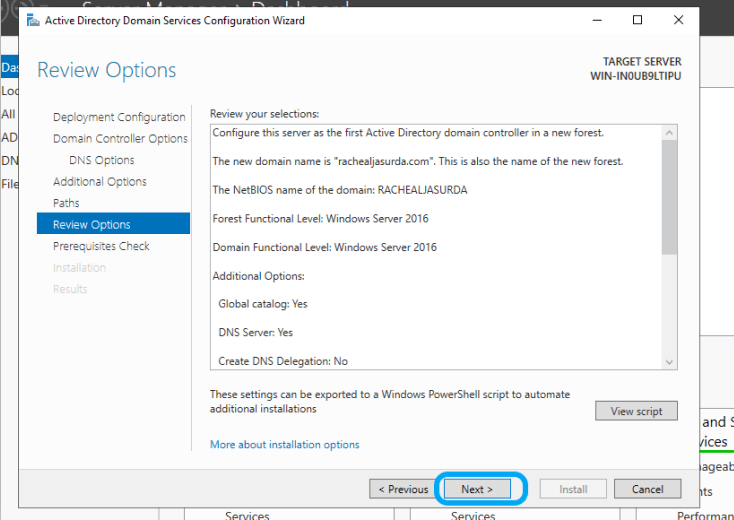Viewport: 734px width, 520px height.
Task: Click DNS Server: Yes line
Action: (x=256, y=333)
